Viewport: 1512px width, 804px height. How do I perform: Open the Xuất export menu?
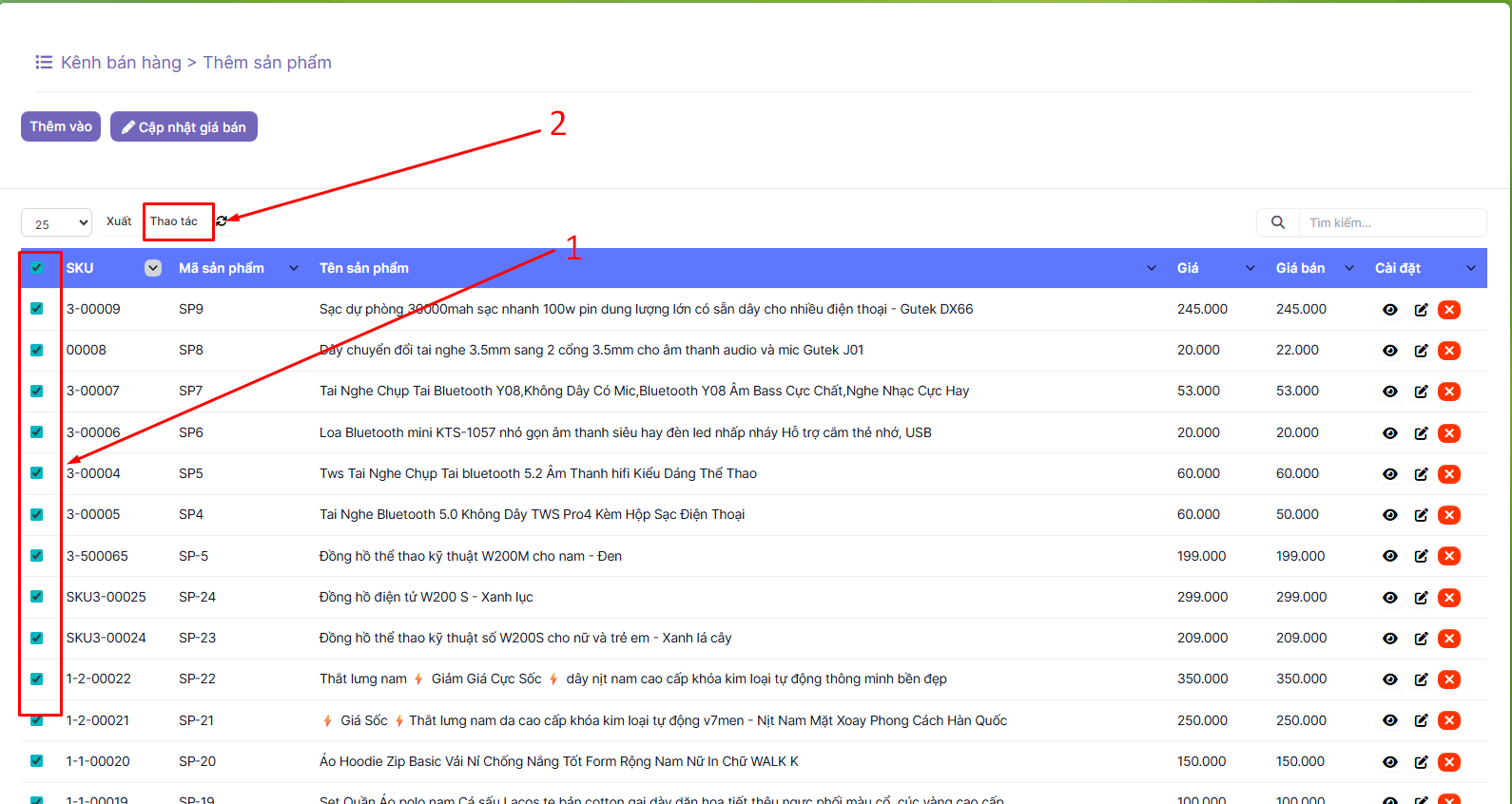point(119,221)
